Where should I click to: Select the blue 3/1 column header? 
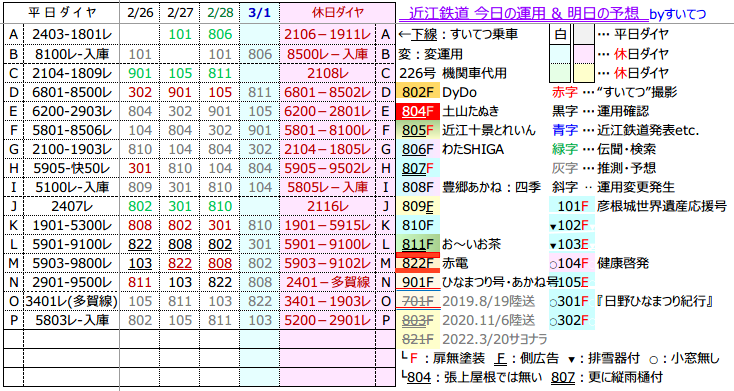coord(259,13)
